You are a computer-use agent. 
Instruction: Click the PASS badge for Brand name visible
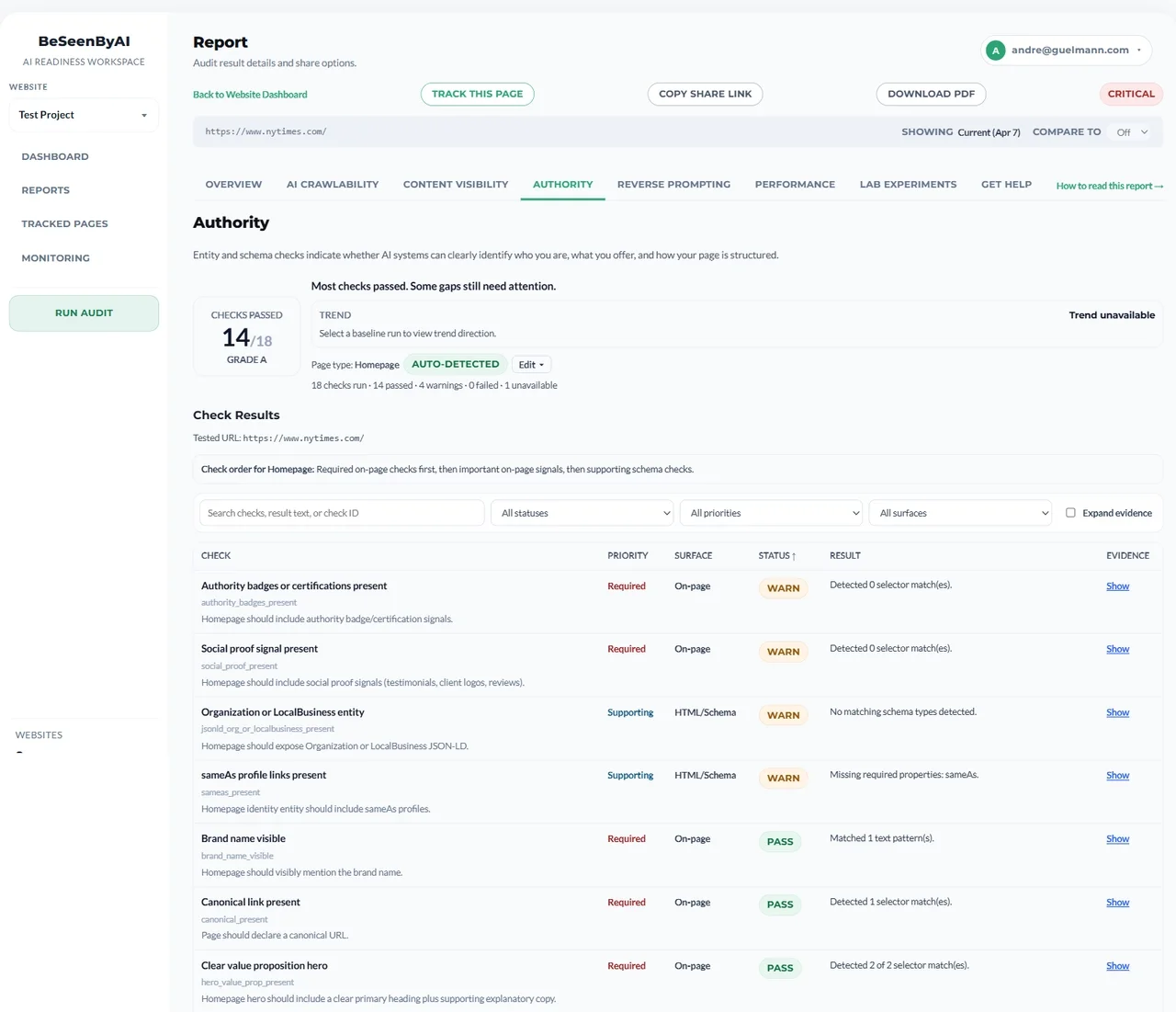click(780, 842)
